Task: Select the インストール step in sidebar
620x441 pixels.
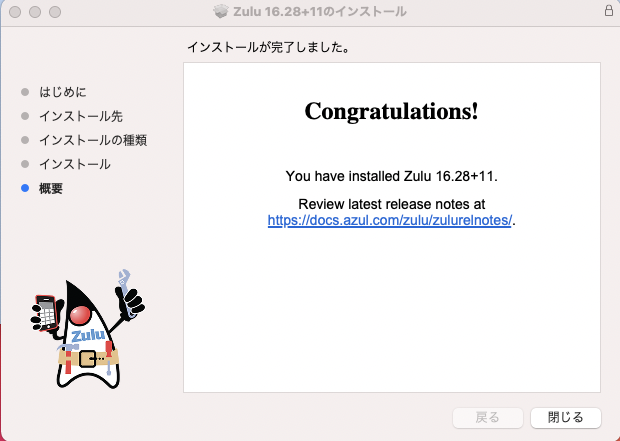Action: (75, 164)
